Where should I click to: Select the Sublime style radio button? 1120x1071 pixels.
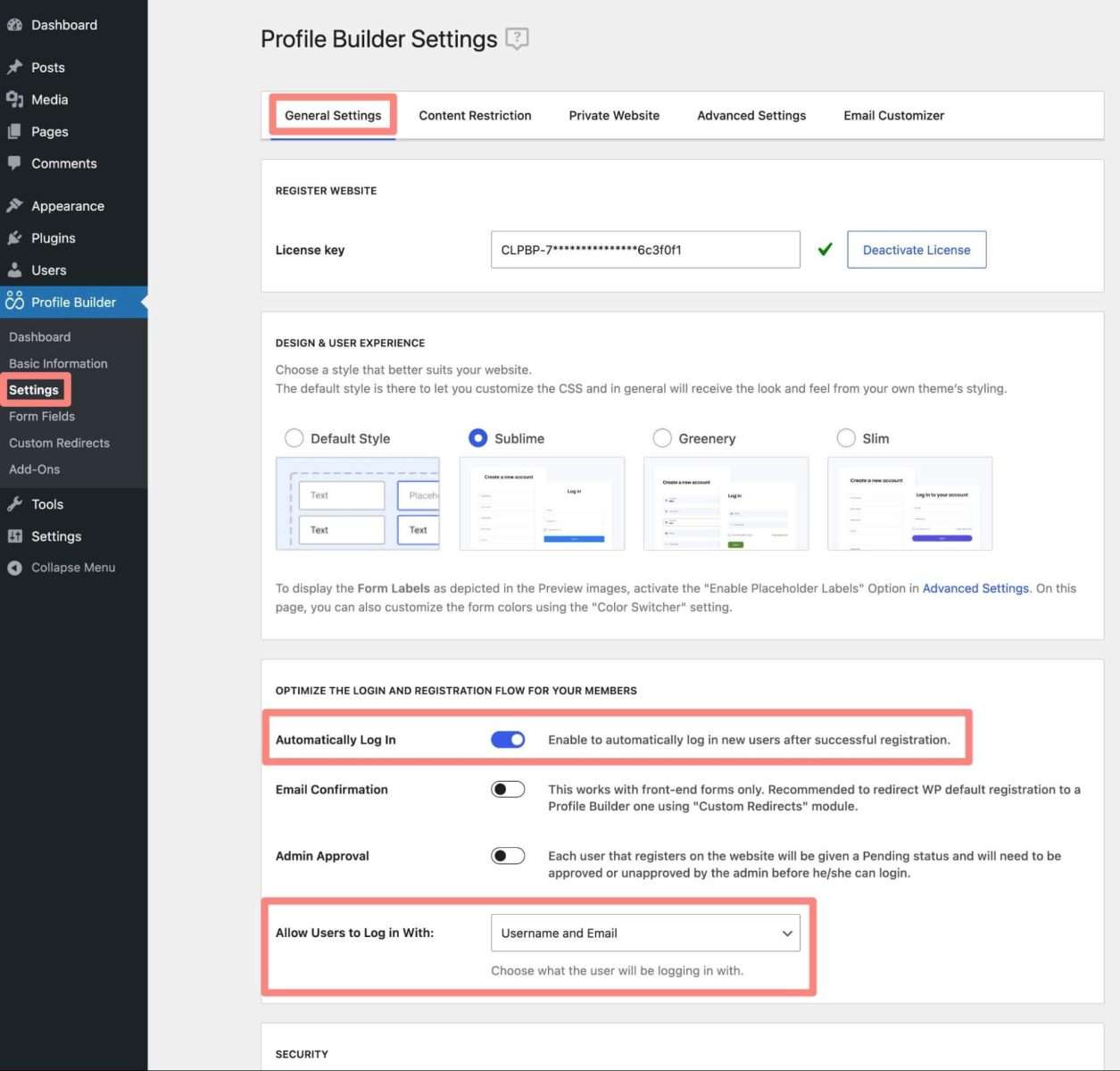(x=478, y=437)
